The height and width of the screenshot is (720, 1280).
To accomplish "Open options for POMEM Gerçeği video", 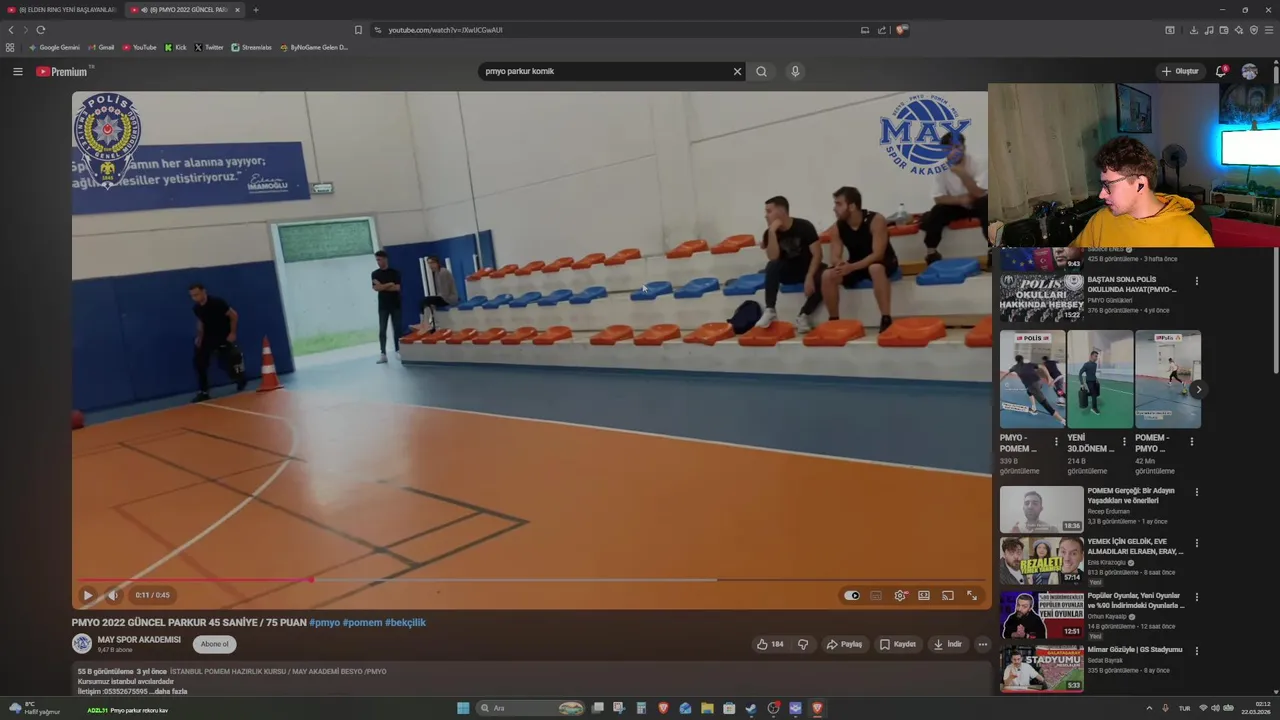I will point(1196,492).
